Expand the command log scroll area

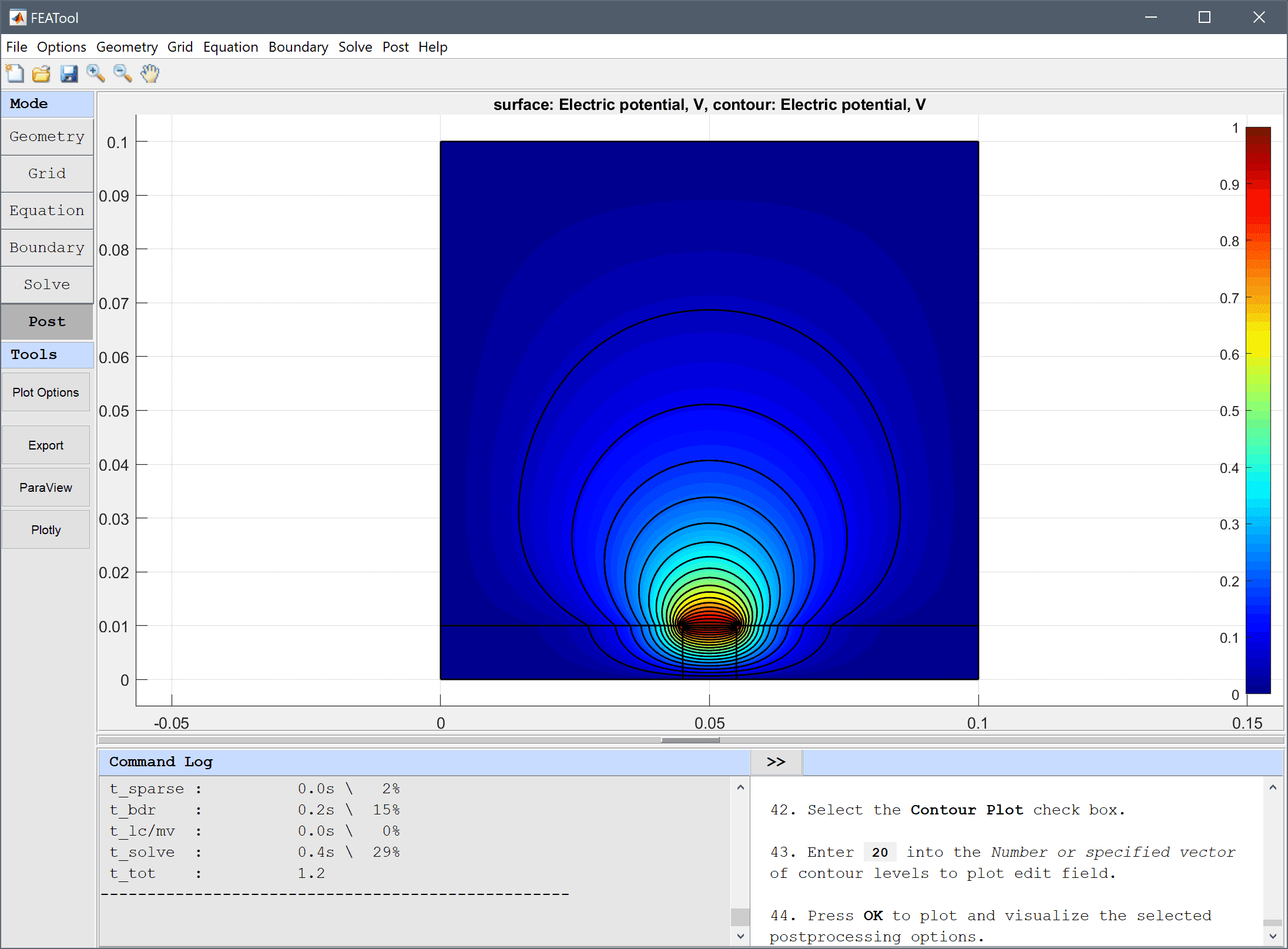tap(776, 762)
